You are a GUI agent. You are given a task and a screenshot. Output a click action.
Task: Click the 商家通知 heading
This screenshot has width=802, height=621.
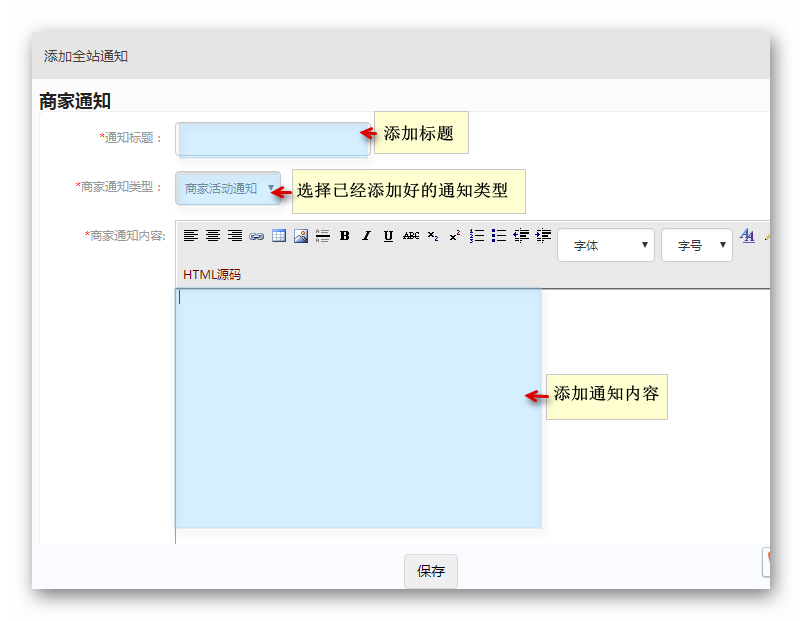[75, 101]
